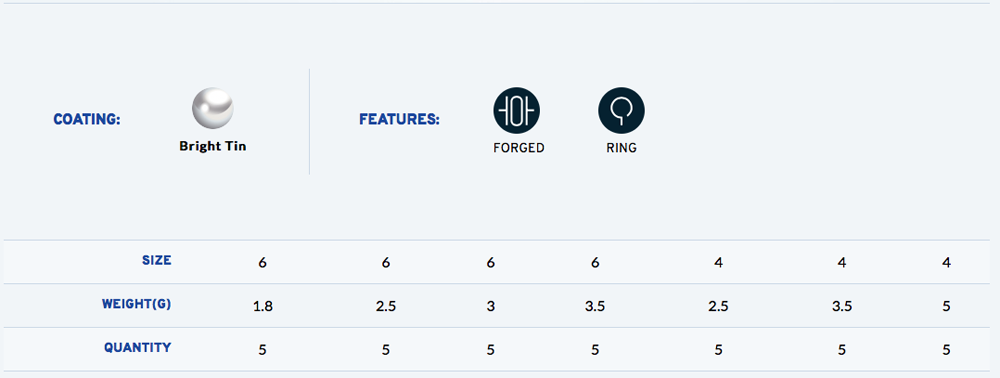
Task: Click the SIZE row header
Action: [157, 260]
